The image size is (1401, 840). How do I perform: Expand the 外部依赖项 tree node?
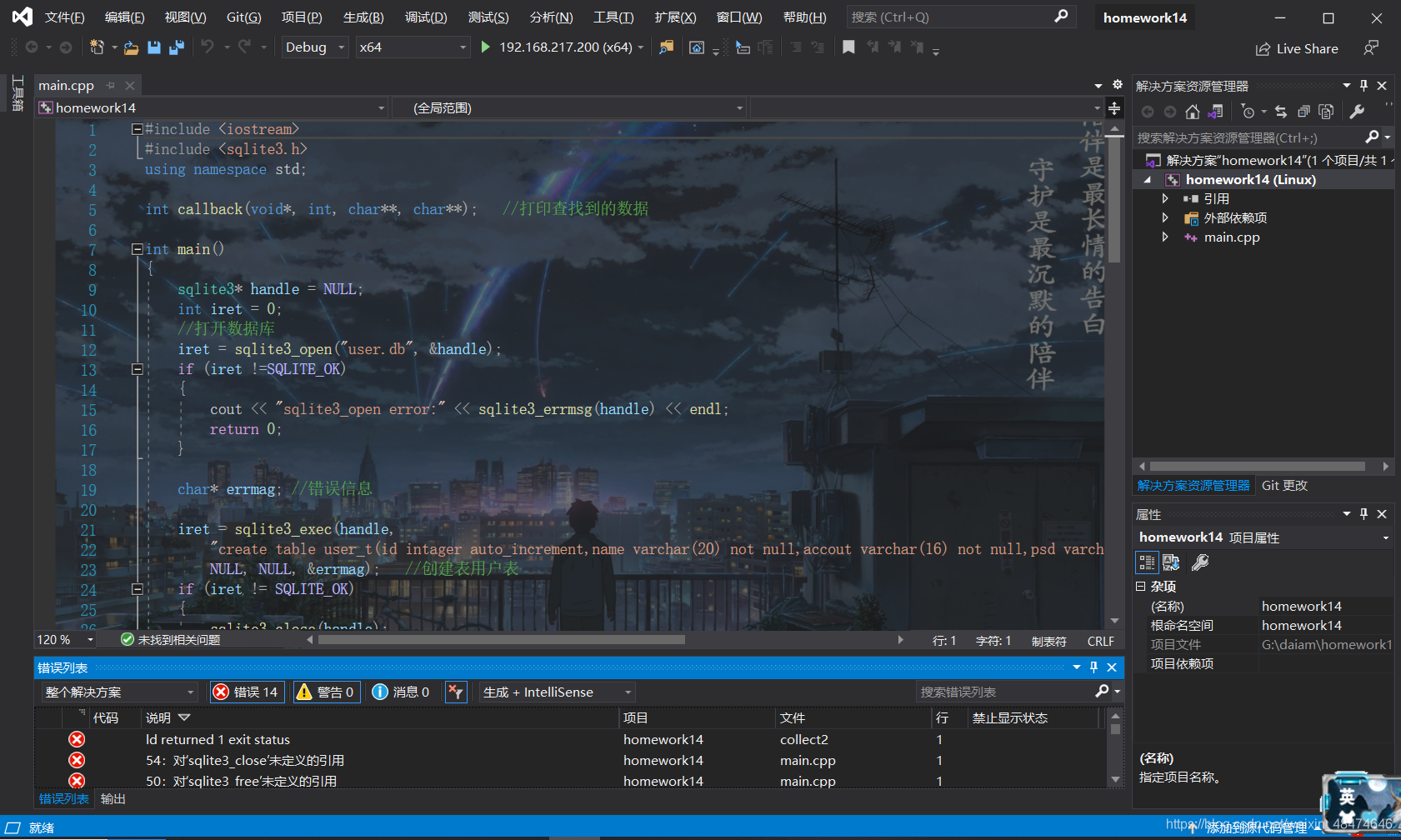(x=1165, y=217)
